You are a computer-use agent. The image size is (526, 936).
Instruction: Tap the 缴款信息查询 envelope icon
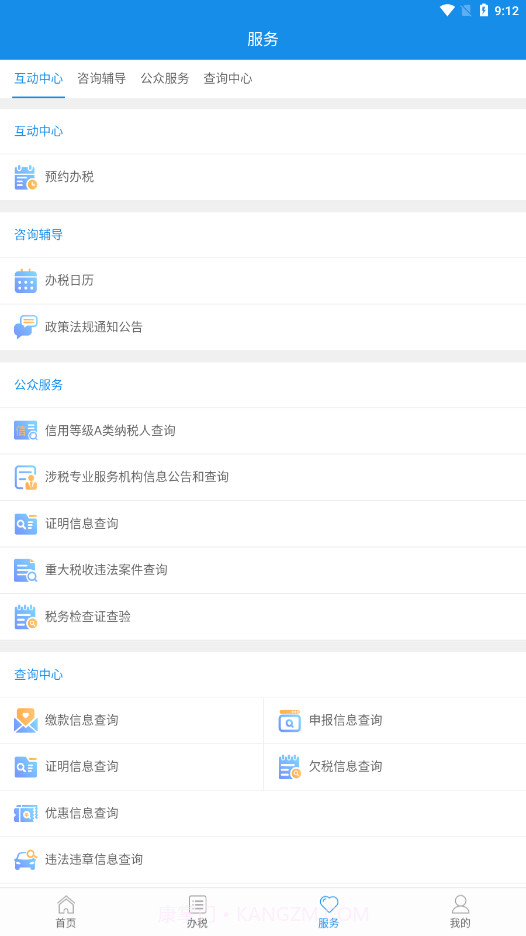click(26, 721)
